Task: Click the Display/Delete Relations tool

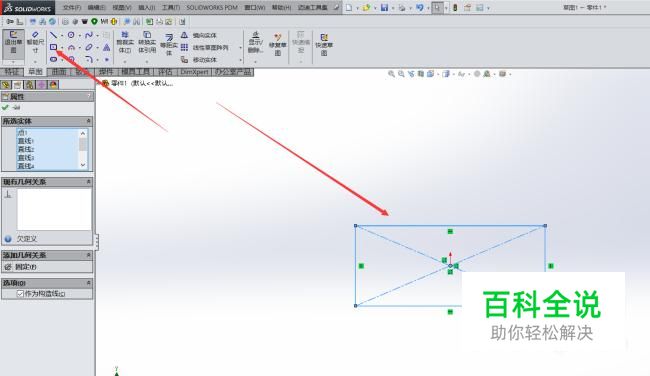Action: pyautogui.click(x=255, y=42)
